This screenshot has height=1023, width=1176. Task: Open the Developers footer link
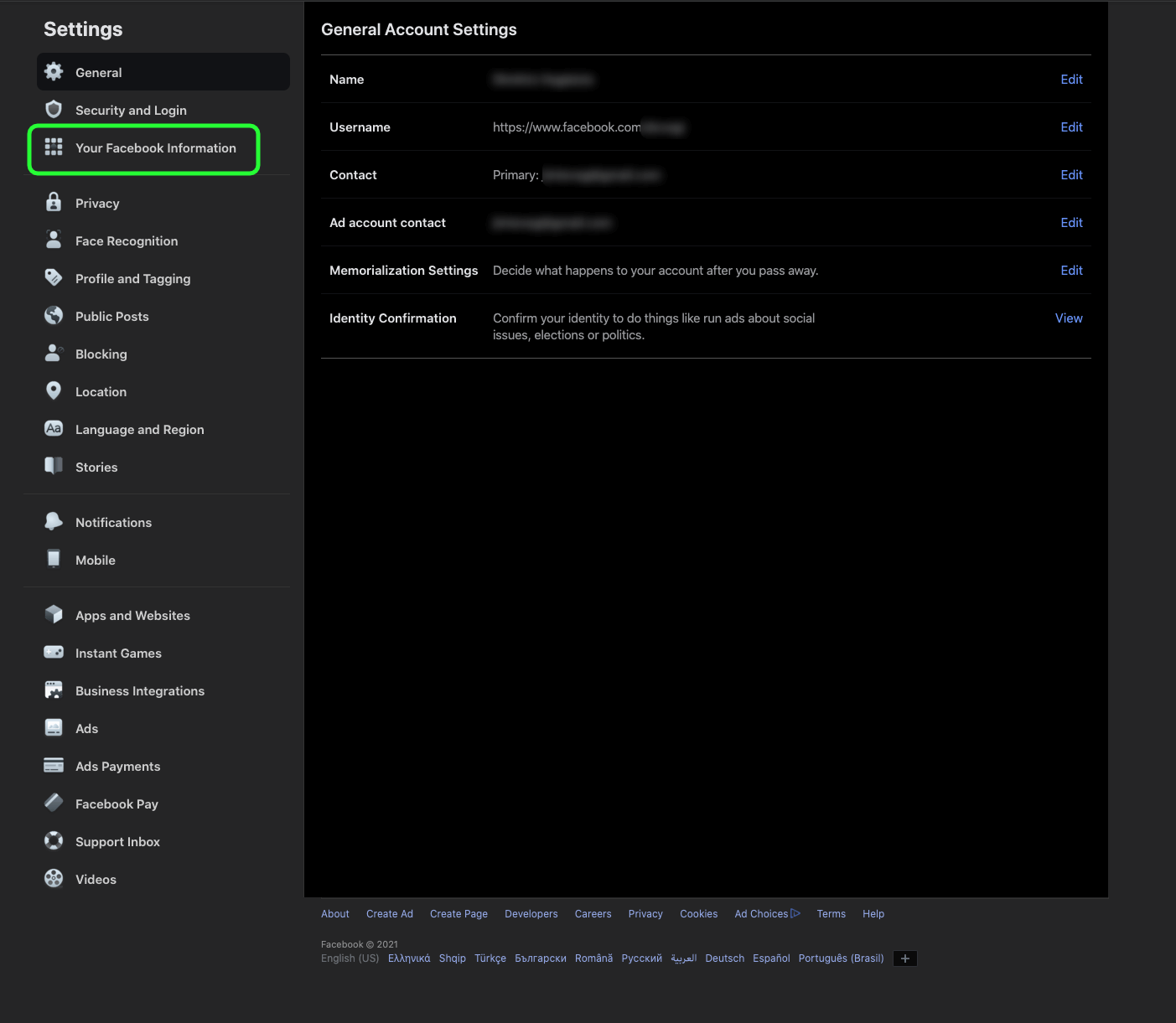(x=531, y=914)
